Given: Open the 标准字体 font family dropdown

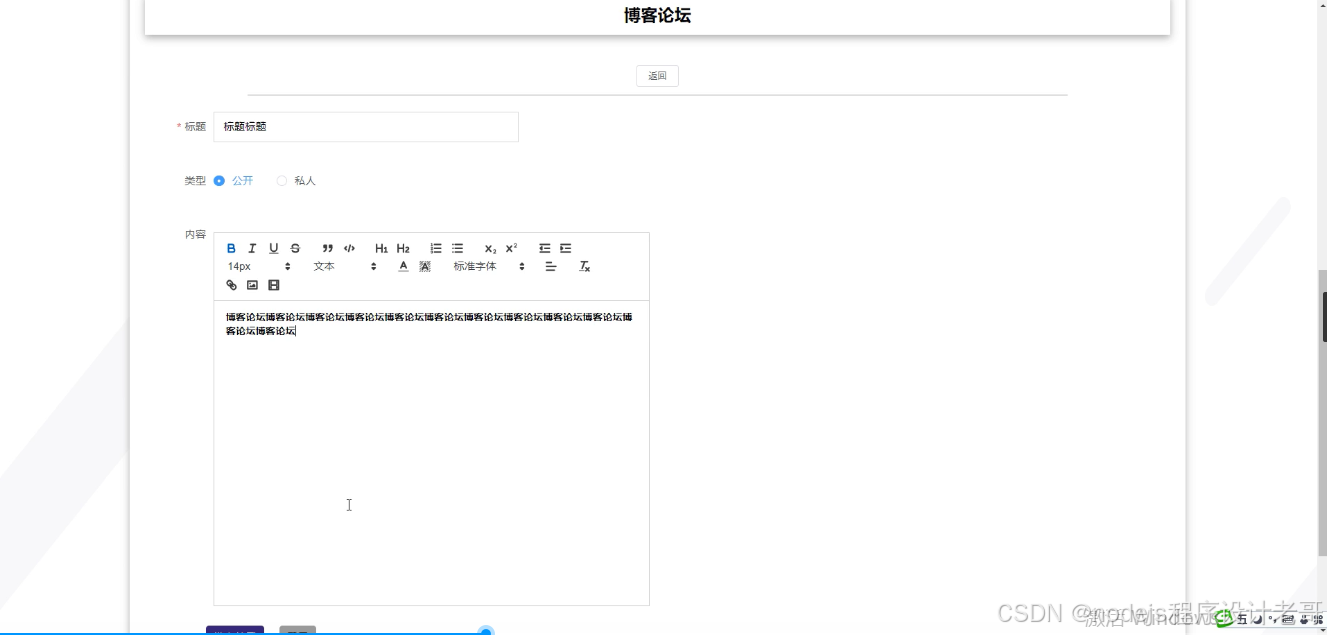Looking at the screenshot, I should [489, 266].
